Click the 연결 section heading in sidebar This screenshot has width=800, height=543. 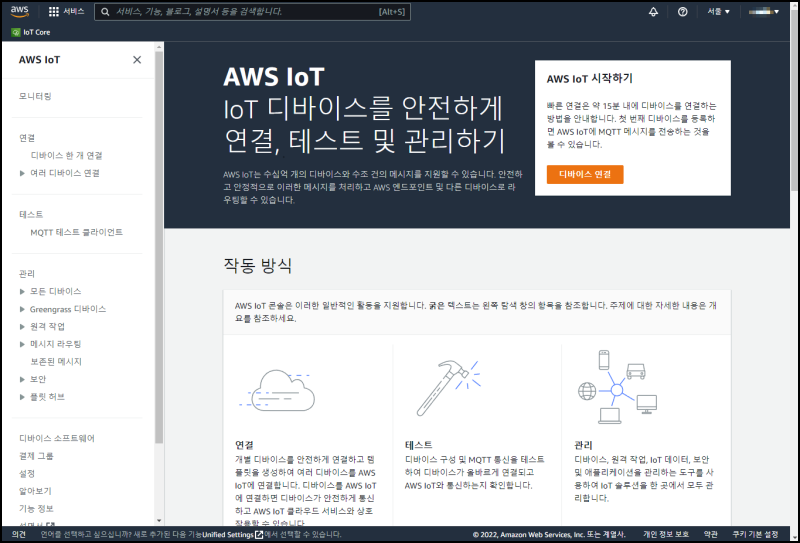tap(27, 138)
